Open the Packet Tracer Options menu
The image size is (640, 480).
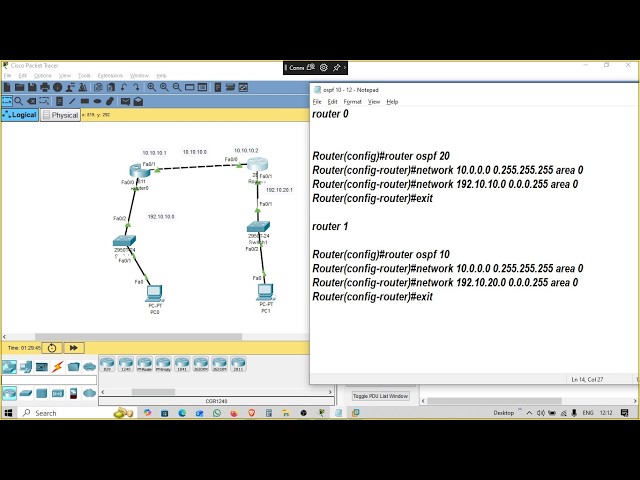point(42,76)
